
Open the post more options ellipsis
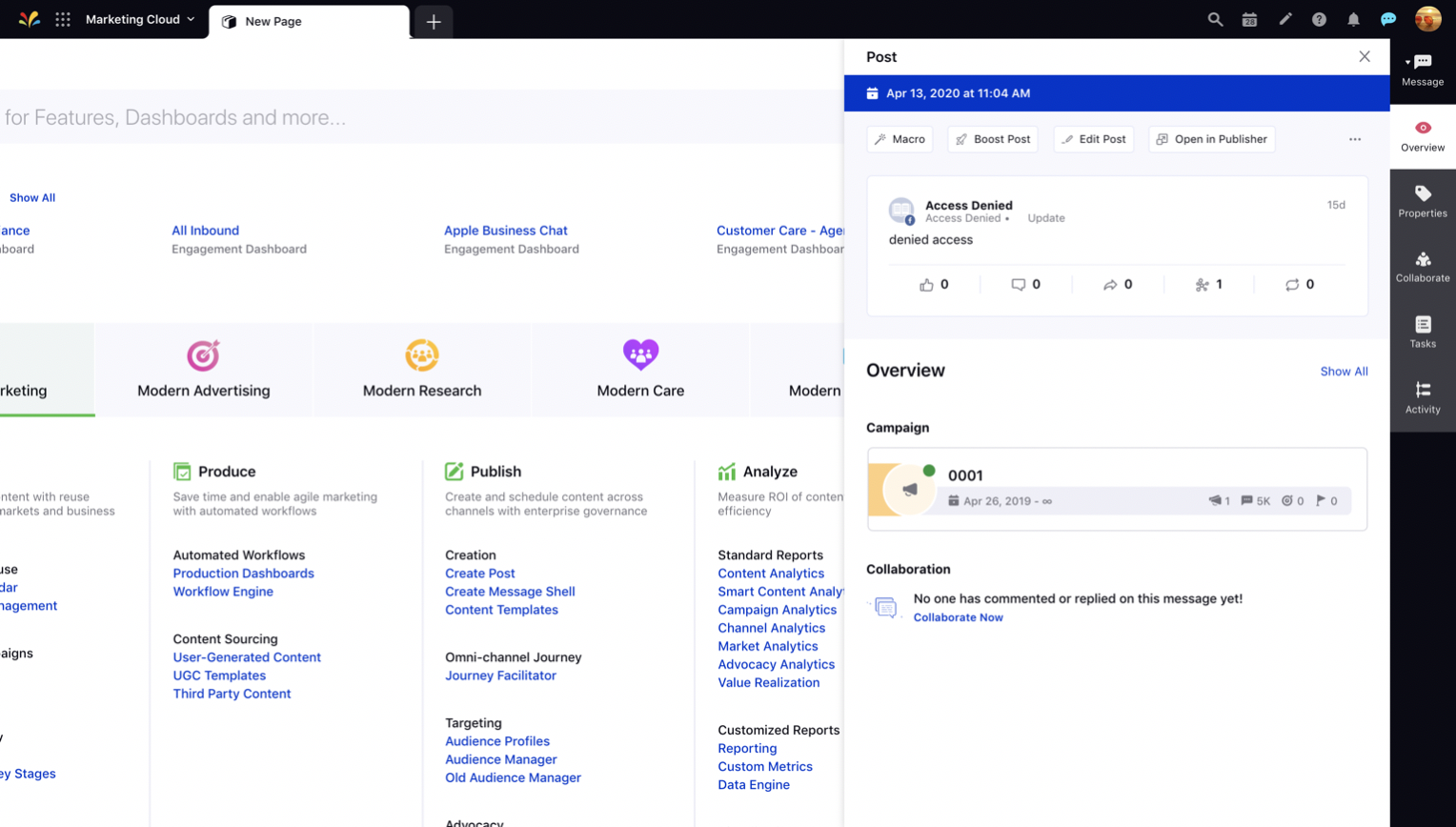pos(1355,139)
